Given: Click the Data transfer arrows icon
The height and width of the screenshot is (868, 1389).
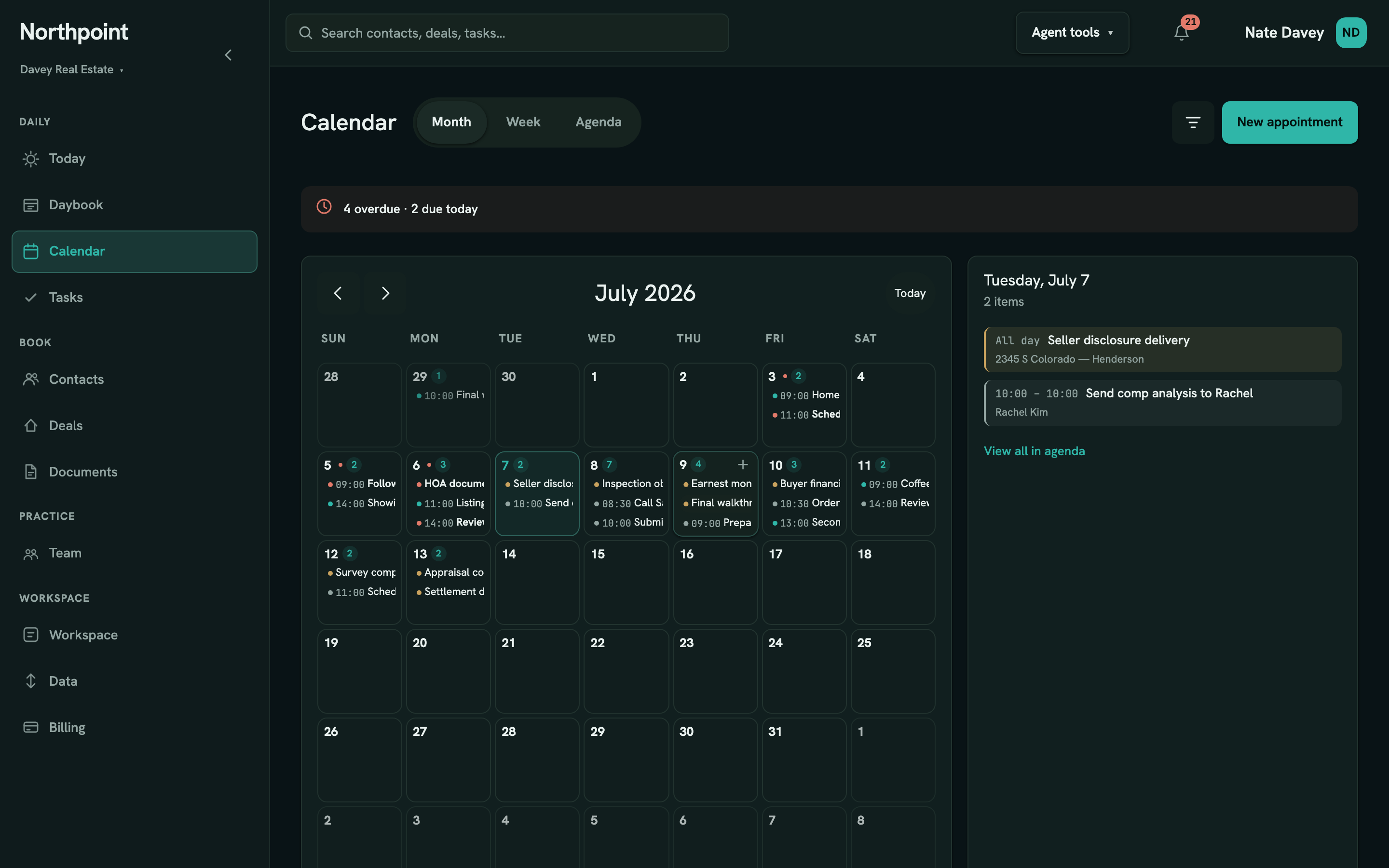Looking at the screenshot, I should point(31,681).
